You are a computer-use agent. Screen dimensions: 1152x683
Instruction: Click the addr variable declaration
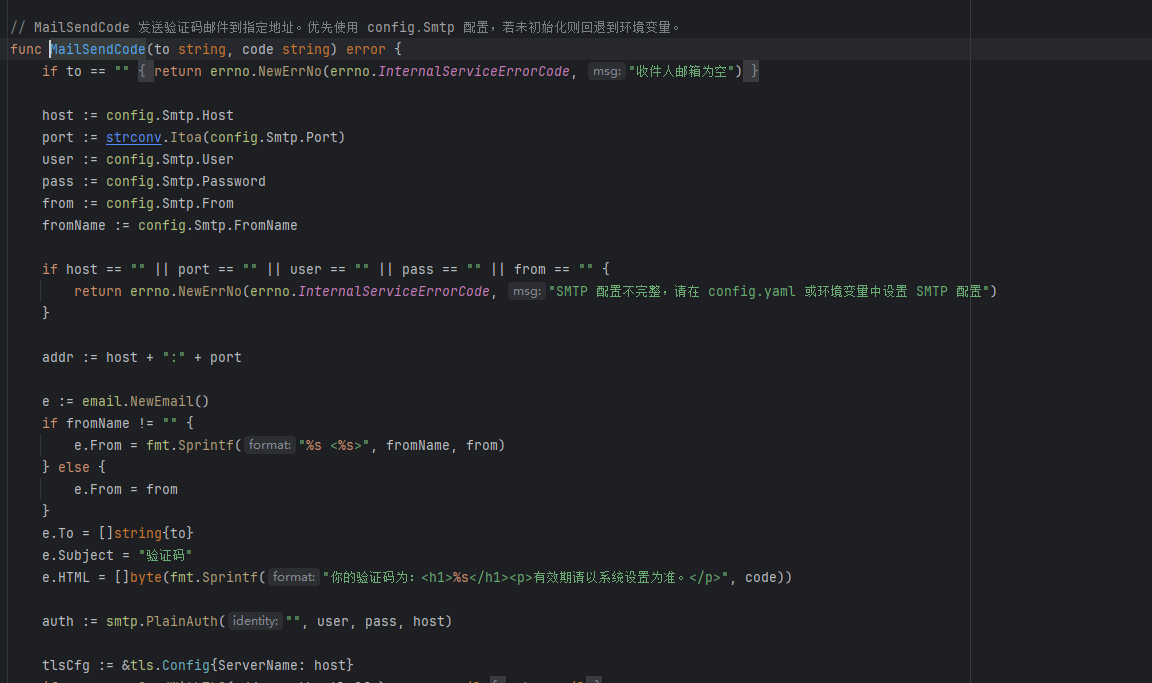coord(58,358)
